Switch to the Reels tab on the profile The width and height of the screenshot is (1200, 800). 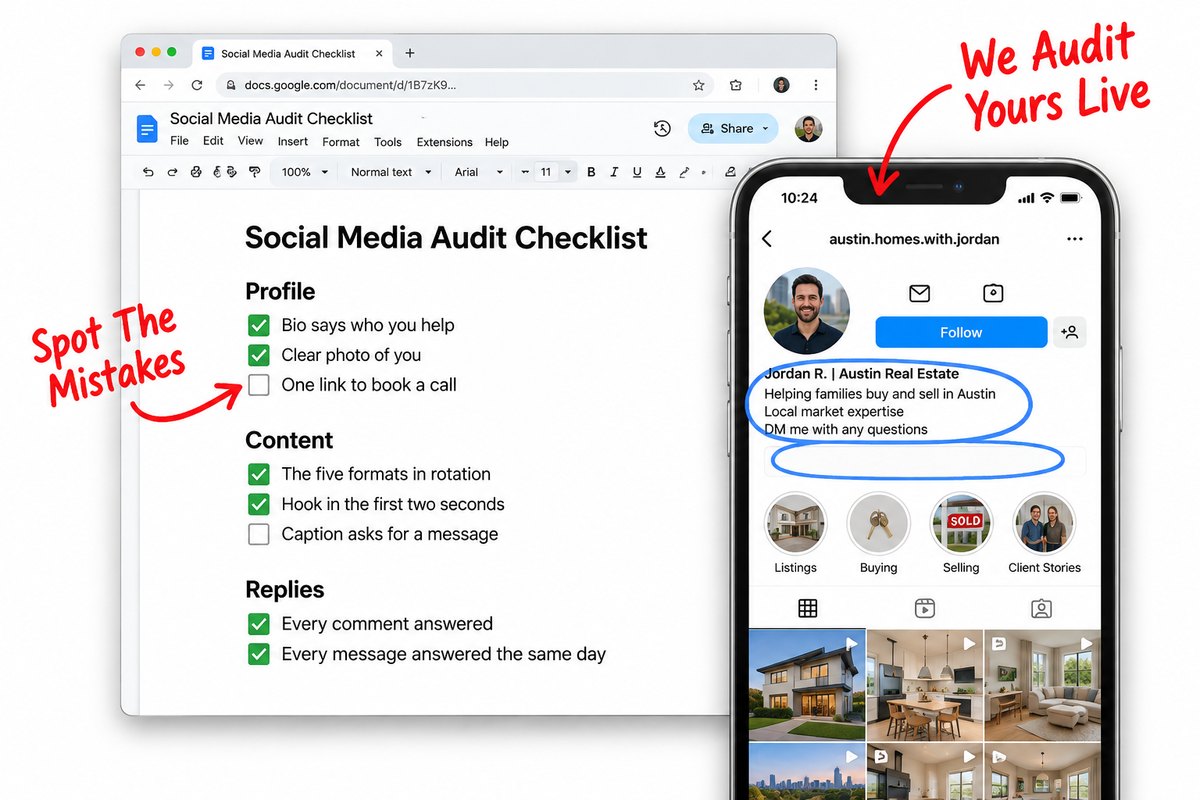(x=925, y=608)
